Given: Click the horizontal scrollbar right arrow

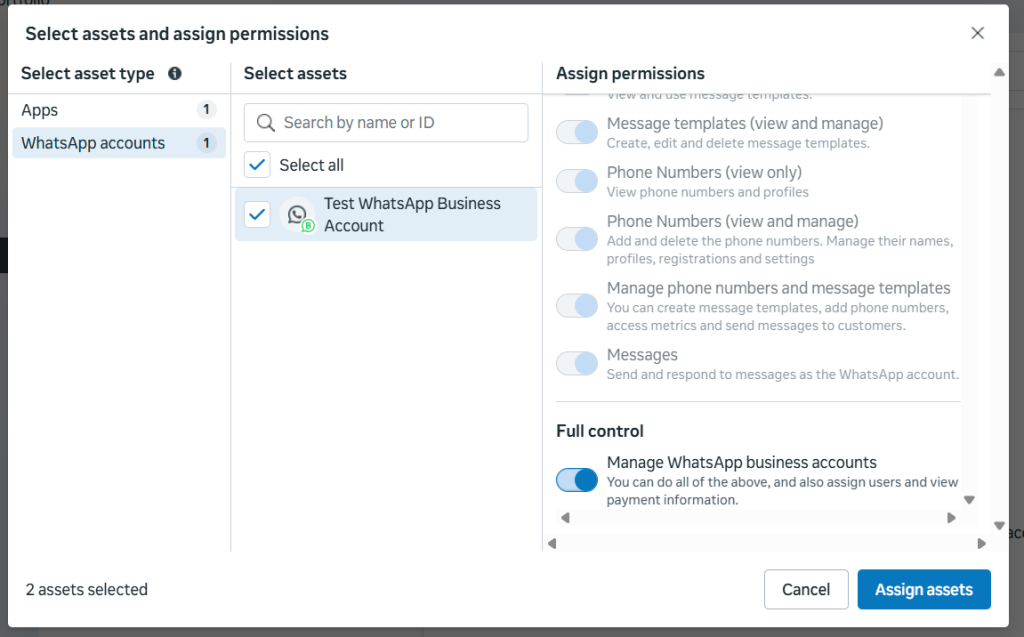Looking at the screenshot, I should pos(951,517).
